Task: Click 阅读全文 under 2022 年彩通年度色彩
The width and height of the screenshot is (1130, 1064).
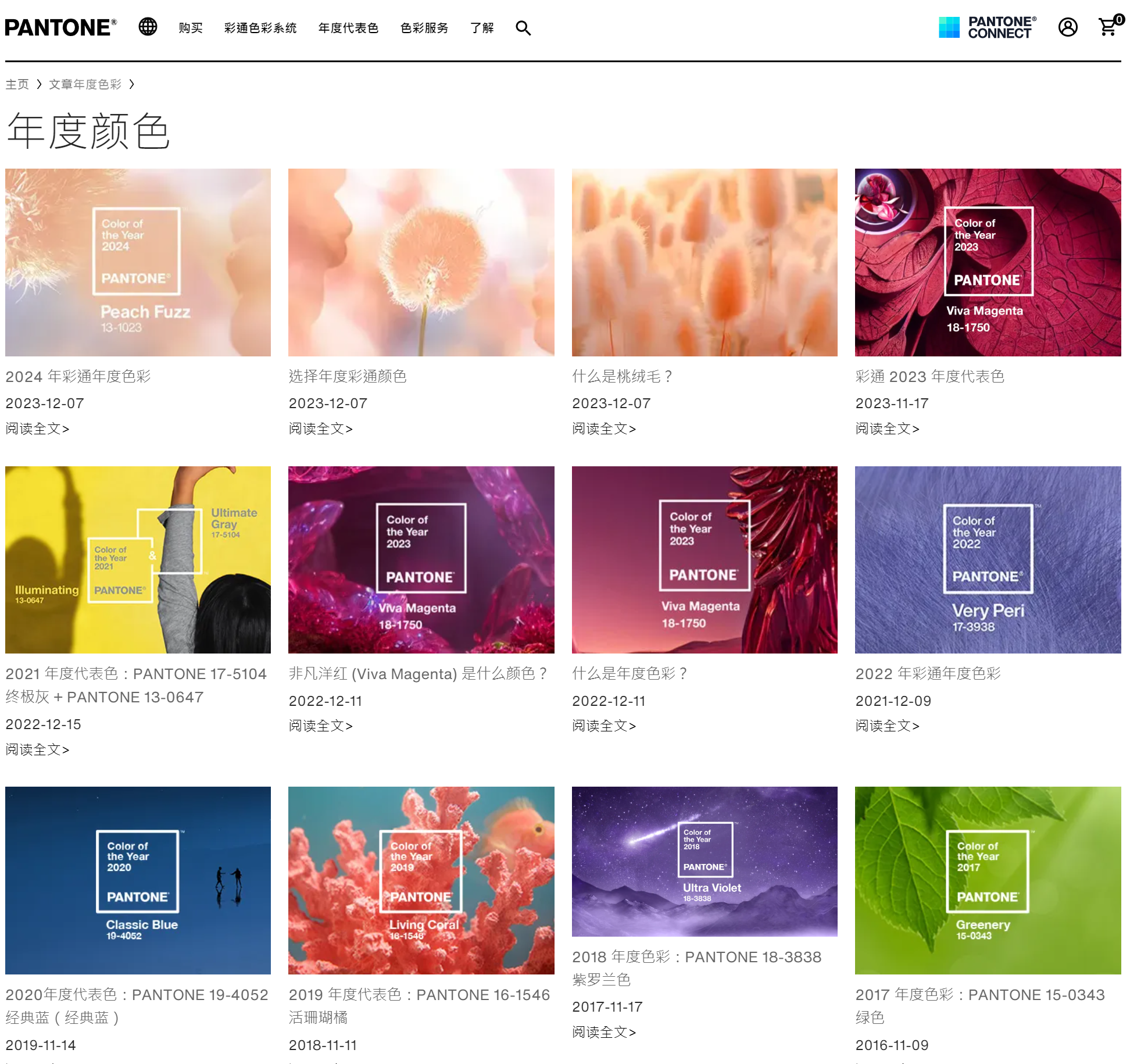Action: pos(888,726)
